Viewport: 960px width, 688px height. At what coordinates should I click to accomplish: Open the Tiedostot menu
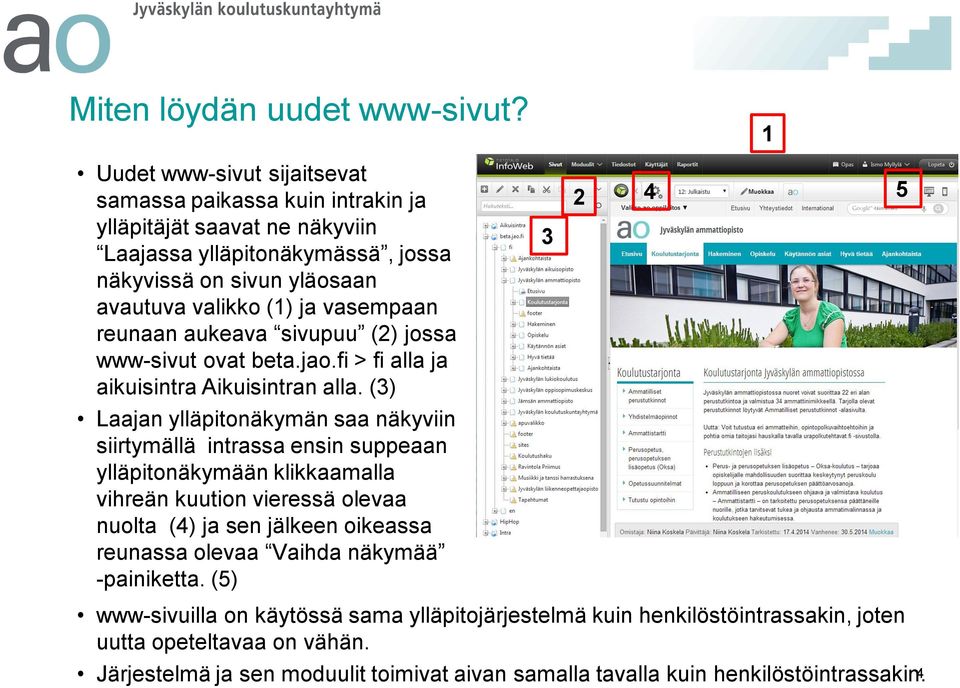[x=623, y=165]
